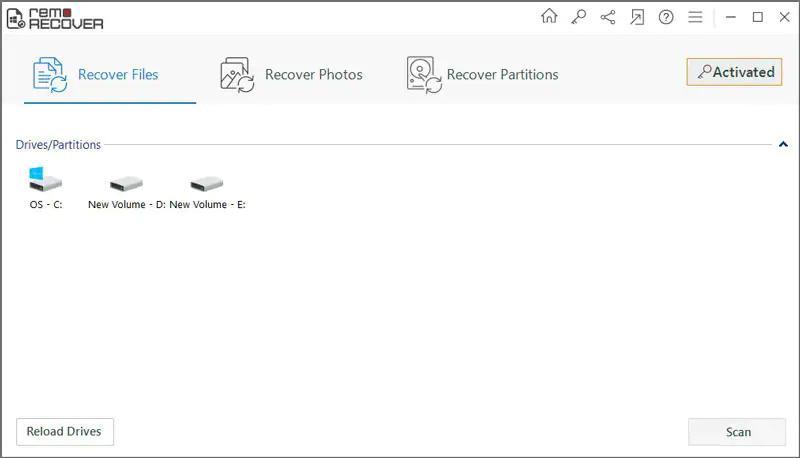Maximize the Remo Recover window

click(x=758, y=17)
